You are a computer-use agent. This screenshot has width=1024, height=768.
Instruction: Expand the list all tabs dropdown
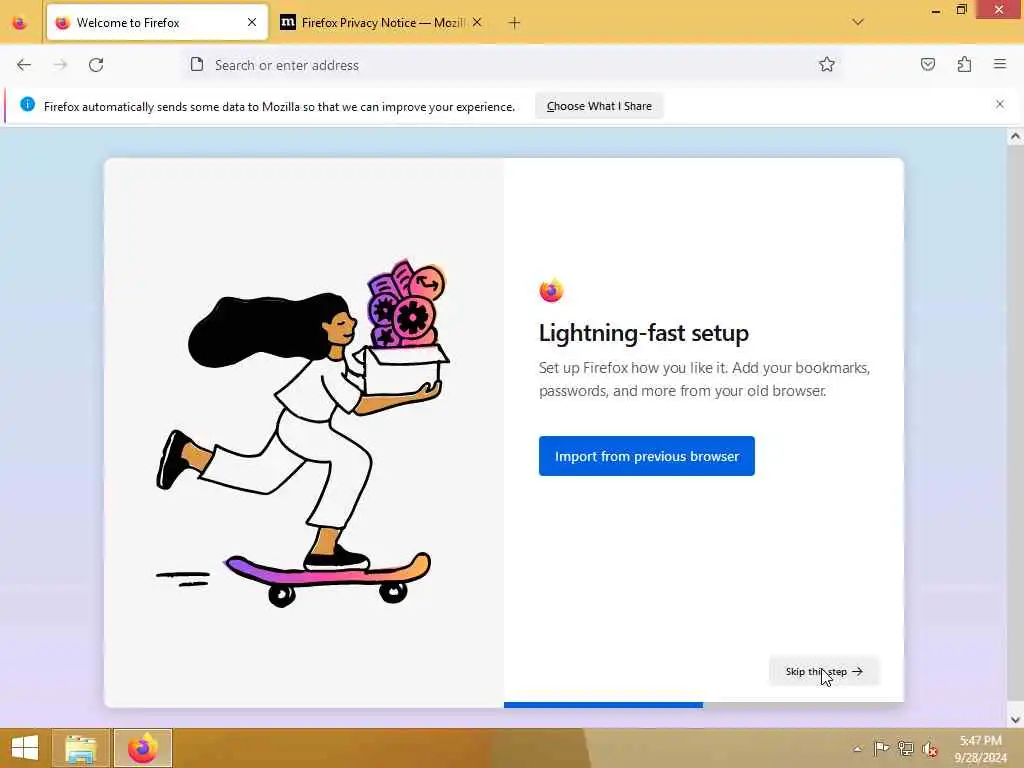click(858, 22)
